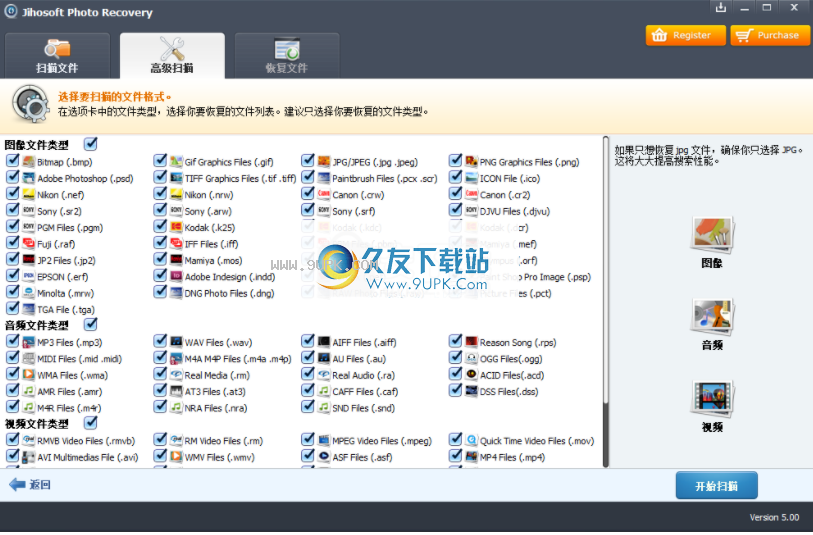Uncheck the MPEG Video Files checkbox
This screenshot has width=813, height=535.
pos(308,439)
